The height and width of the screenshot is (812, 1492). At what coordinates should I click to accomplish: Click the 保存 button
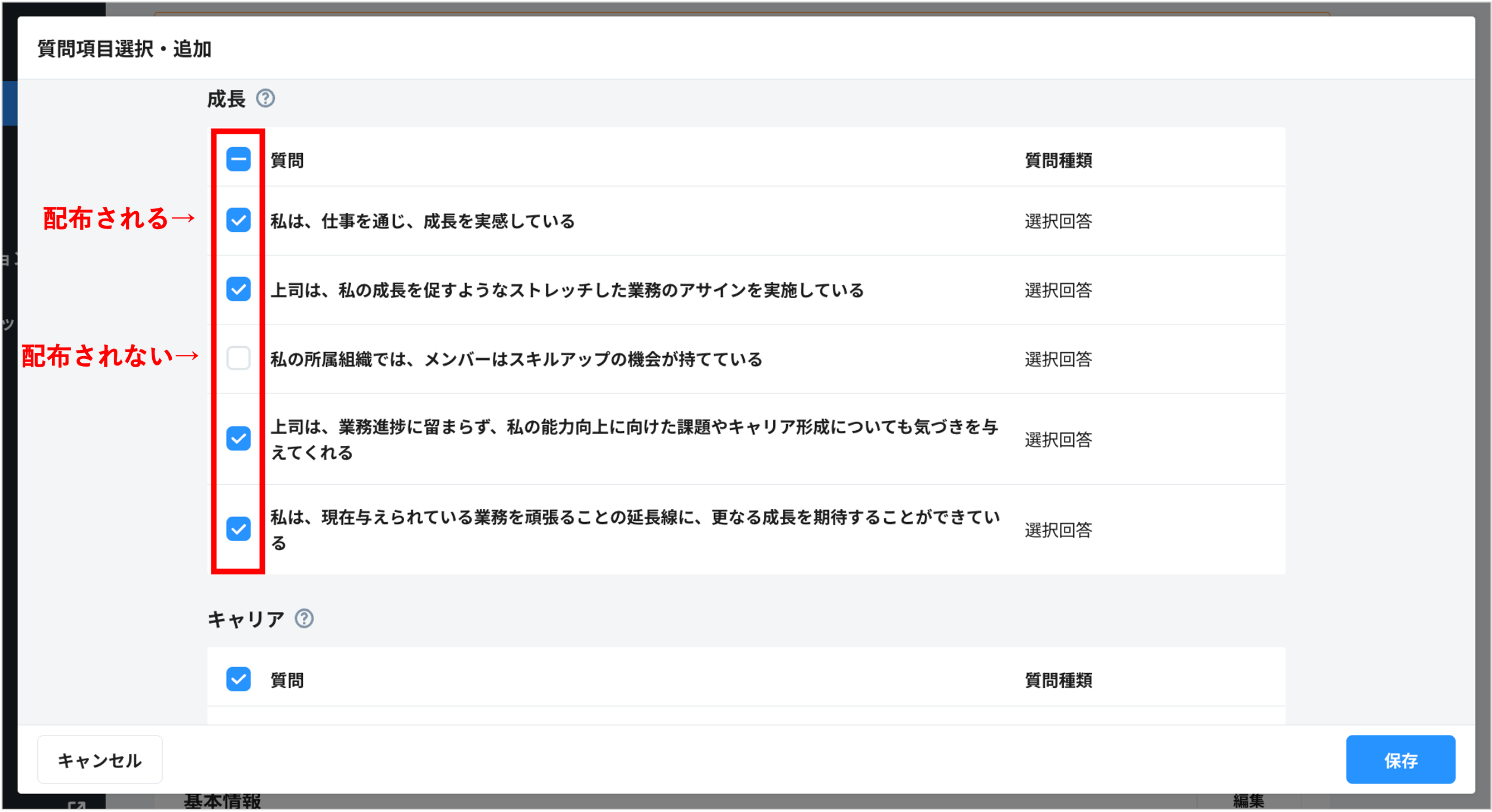(x=1401, y=759)
